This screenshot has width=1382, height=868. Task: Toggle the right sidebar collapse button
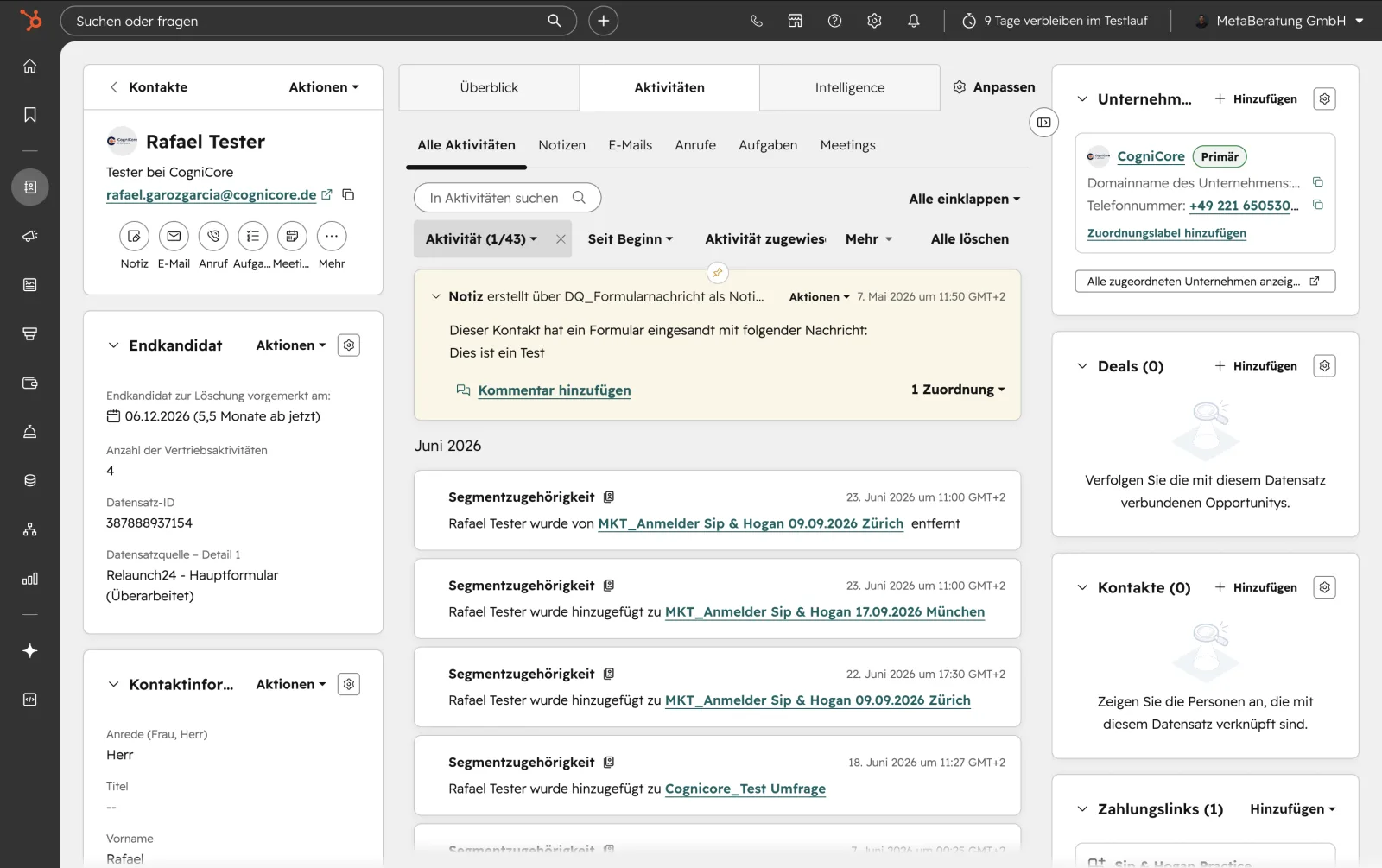click(1043, 123)
